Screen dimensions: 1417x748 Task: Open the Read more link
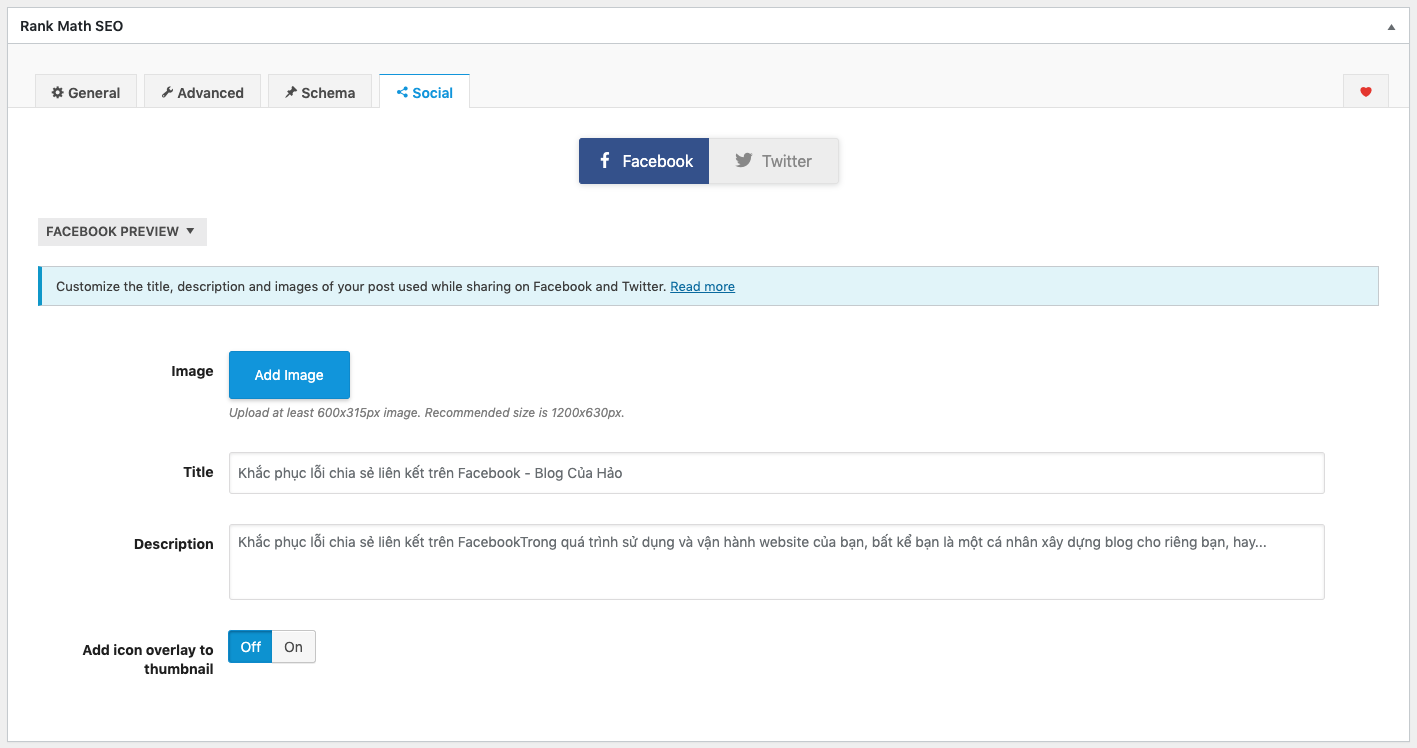pyautogui.click(x=702, y=287)
